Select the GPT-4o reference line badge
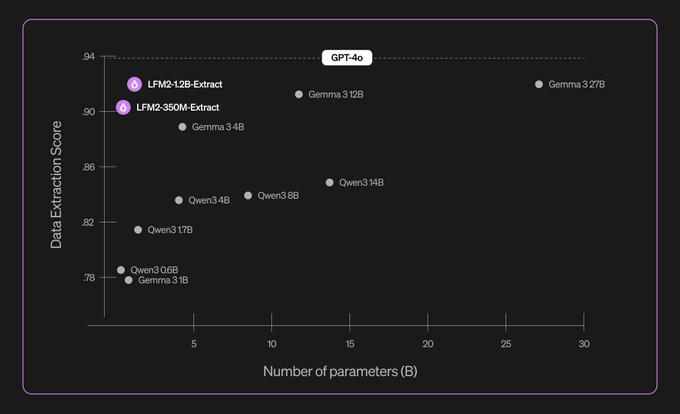The height and width of the screenshot is (414, 680). pos(346,58)
